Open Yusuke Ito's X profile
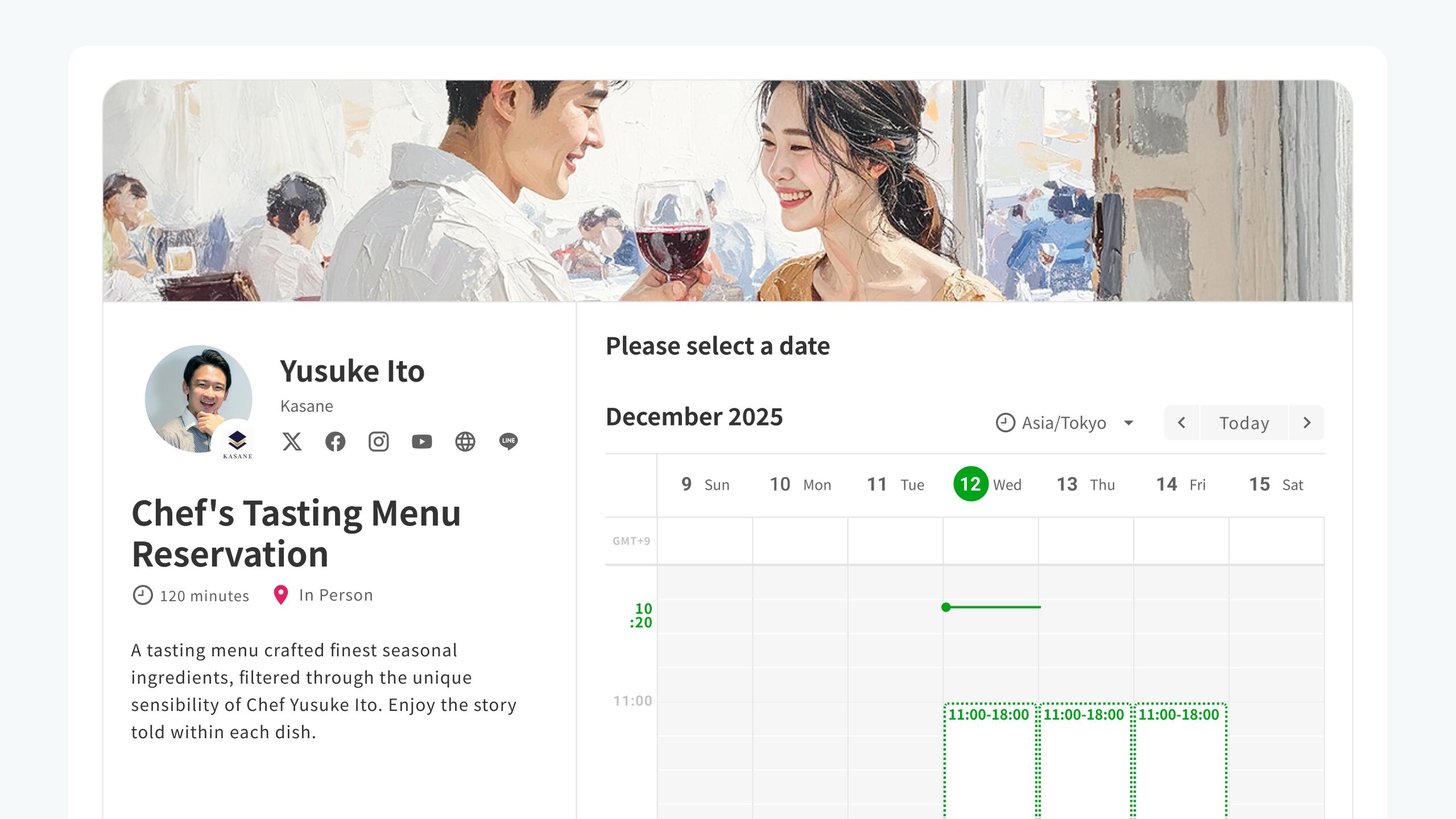 [x=292, y=441]
